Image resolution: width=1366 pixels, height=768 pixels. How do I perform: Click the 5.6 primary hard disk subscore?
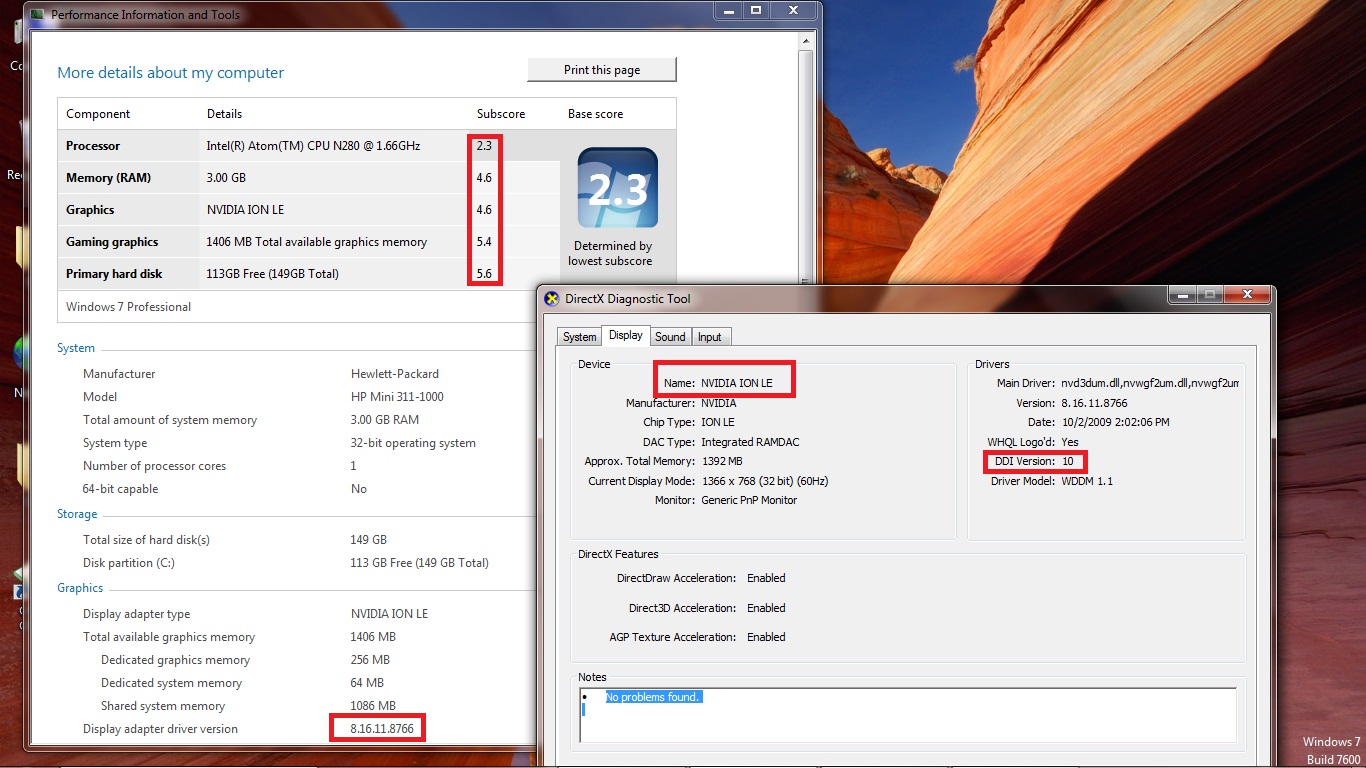(484, 274)
